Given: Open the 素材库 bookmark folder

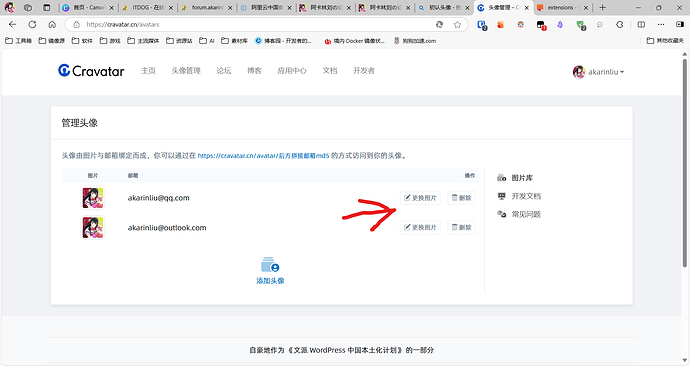Looking at the screenshot, I should click(x=234, y=41).
